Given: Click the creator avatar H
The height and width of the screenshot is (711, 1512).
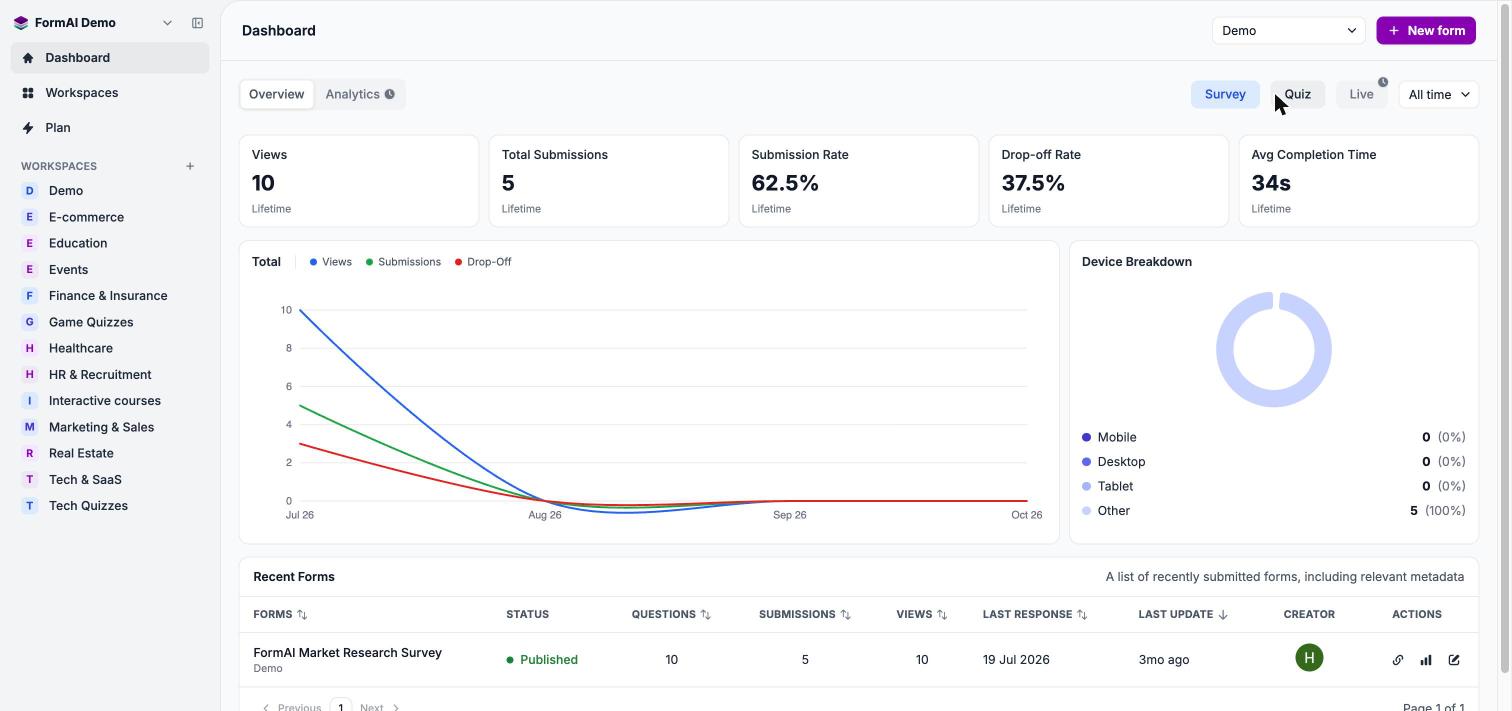Looking at the screenshot, I should 1309,658.
